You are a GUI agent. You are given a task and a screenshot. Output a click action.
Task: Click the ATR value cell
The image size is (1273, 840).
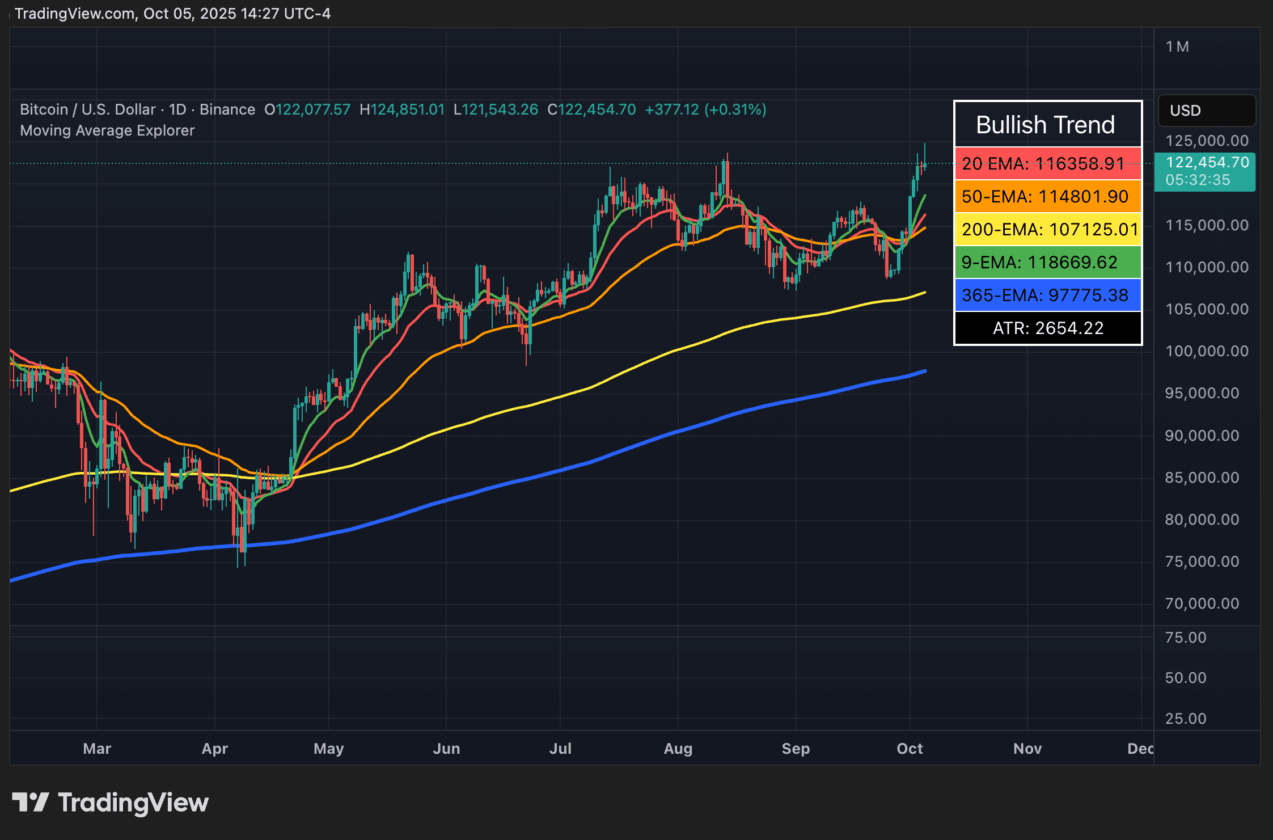(x=1046, y=327)
